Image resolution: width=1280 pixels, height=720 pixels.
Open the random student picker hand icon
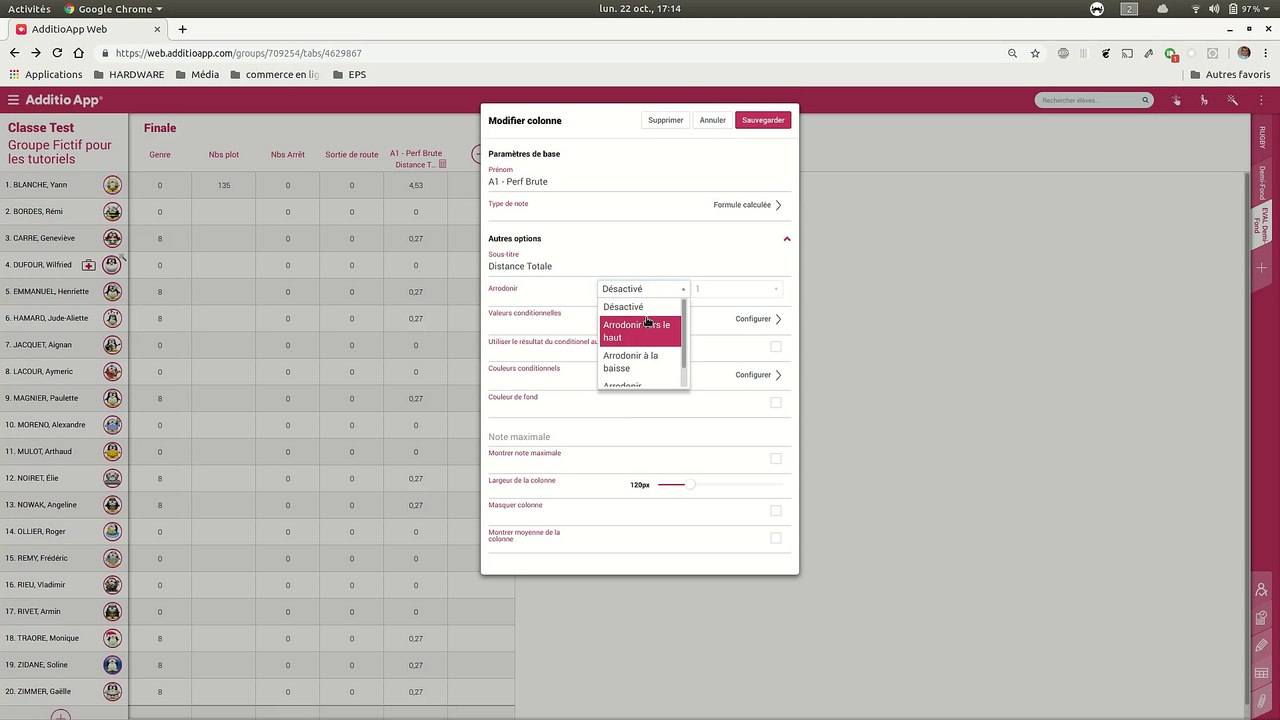1176,100
